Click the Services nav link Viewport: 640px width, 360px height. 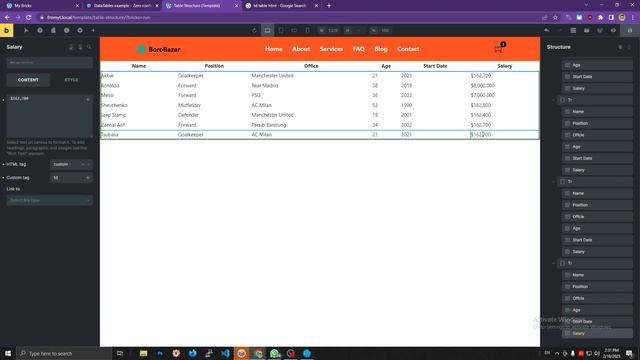coord(331,49)
